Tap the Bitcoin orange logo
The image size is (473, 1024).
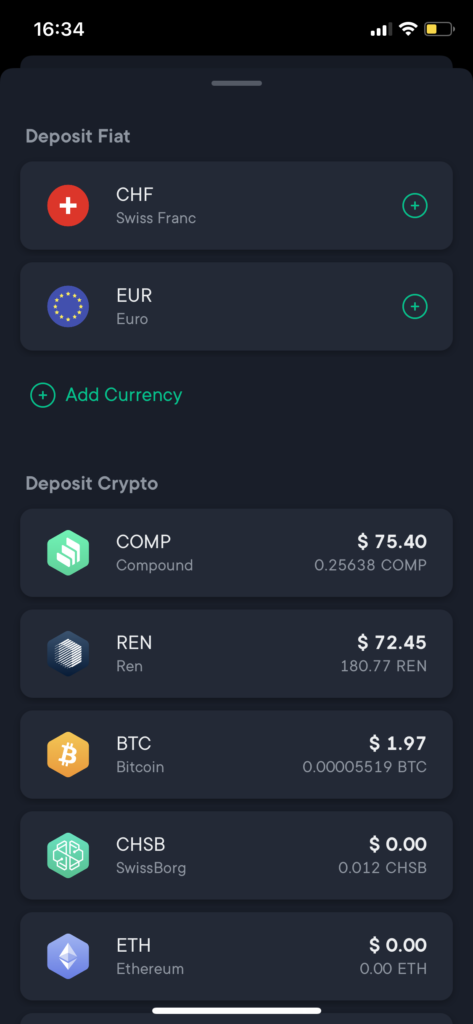pyautogui.click(x=68, y=755)
